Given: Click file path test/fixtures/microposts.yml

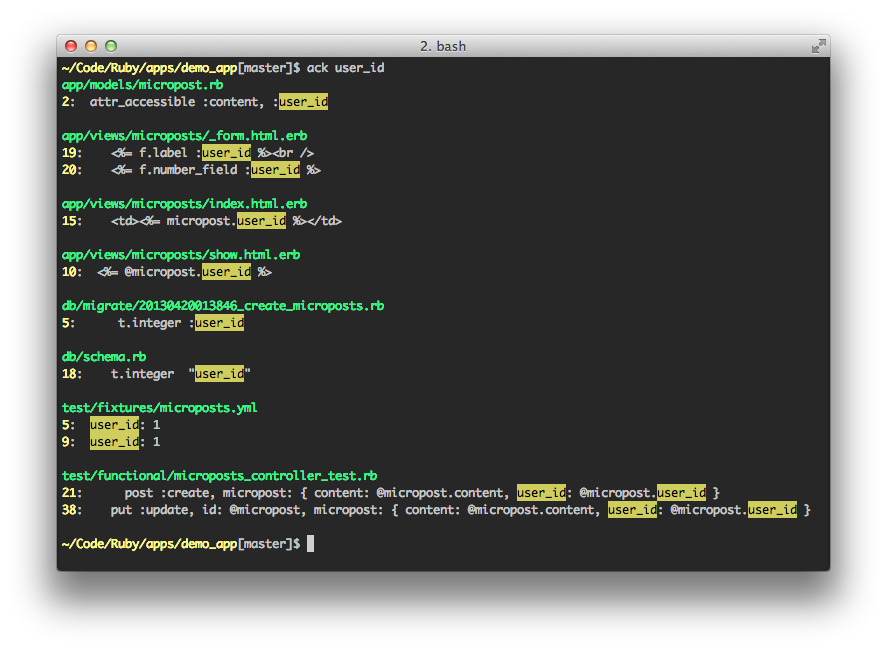Looking at the screenshot, I should (160, 408).
